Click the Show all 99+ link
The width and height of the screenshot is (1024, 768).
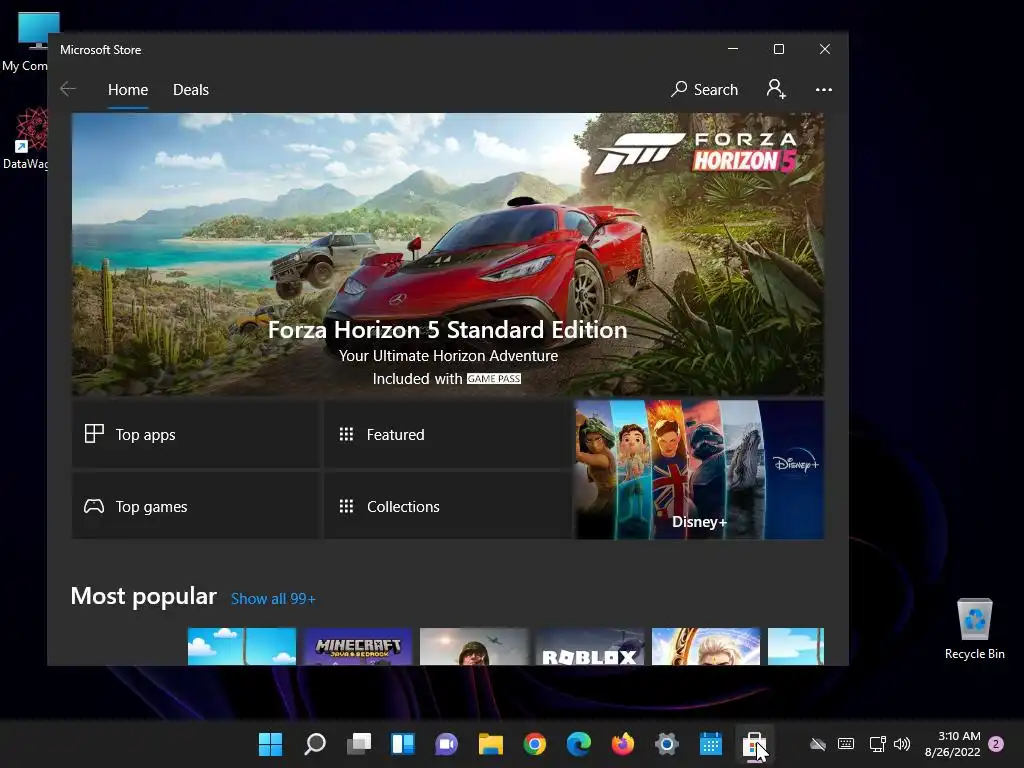273,598
